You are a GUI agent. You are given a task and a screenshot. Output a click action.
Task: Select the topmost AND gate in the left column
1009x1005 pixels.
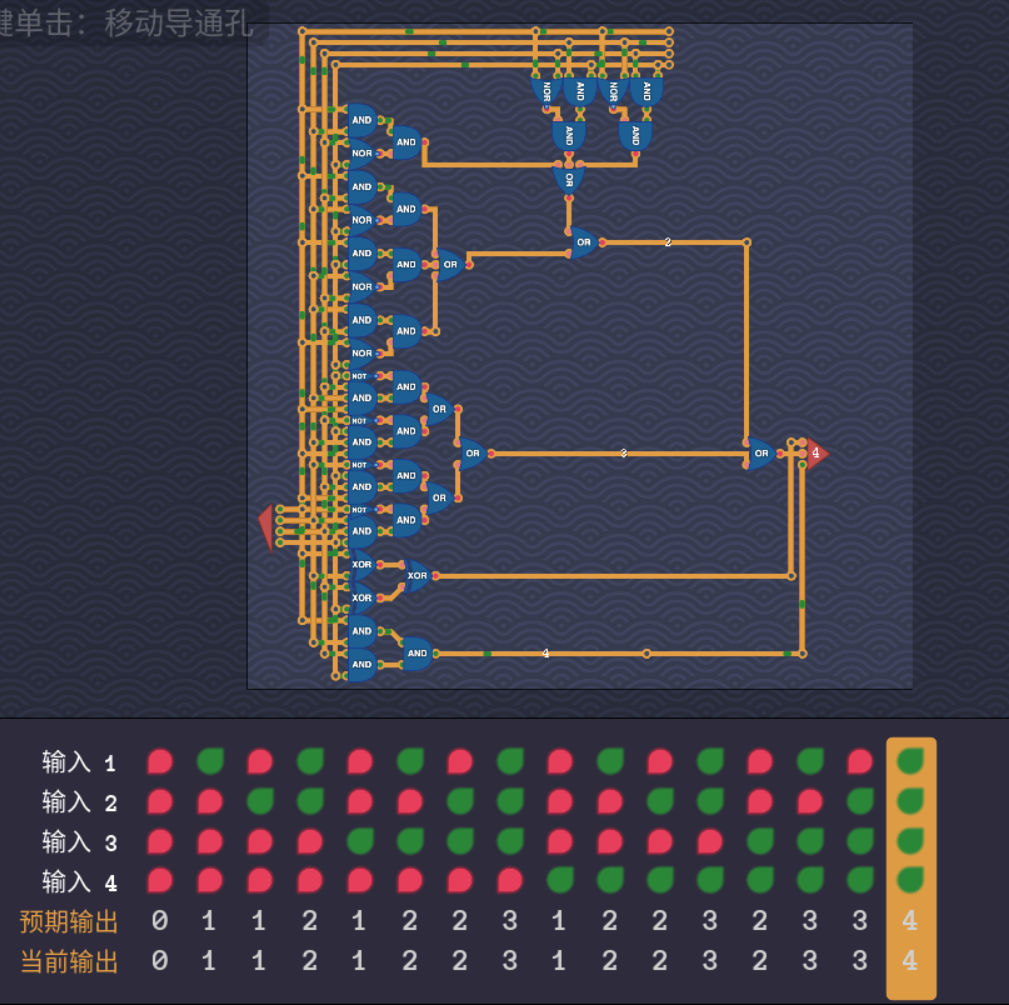pos(362,120)
